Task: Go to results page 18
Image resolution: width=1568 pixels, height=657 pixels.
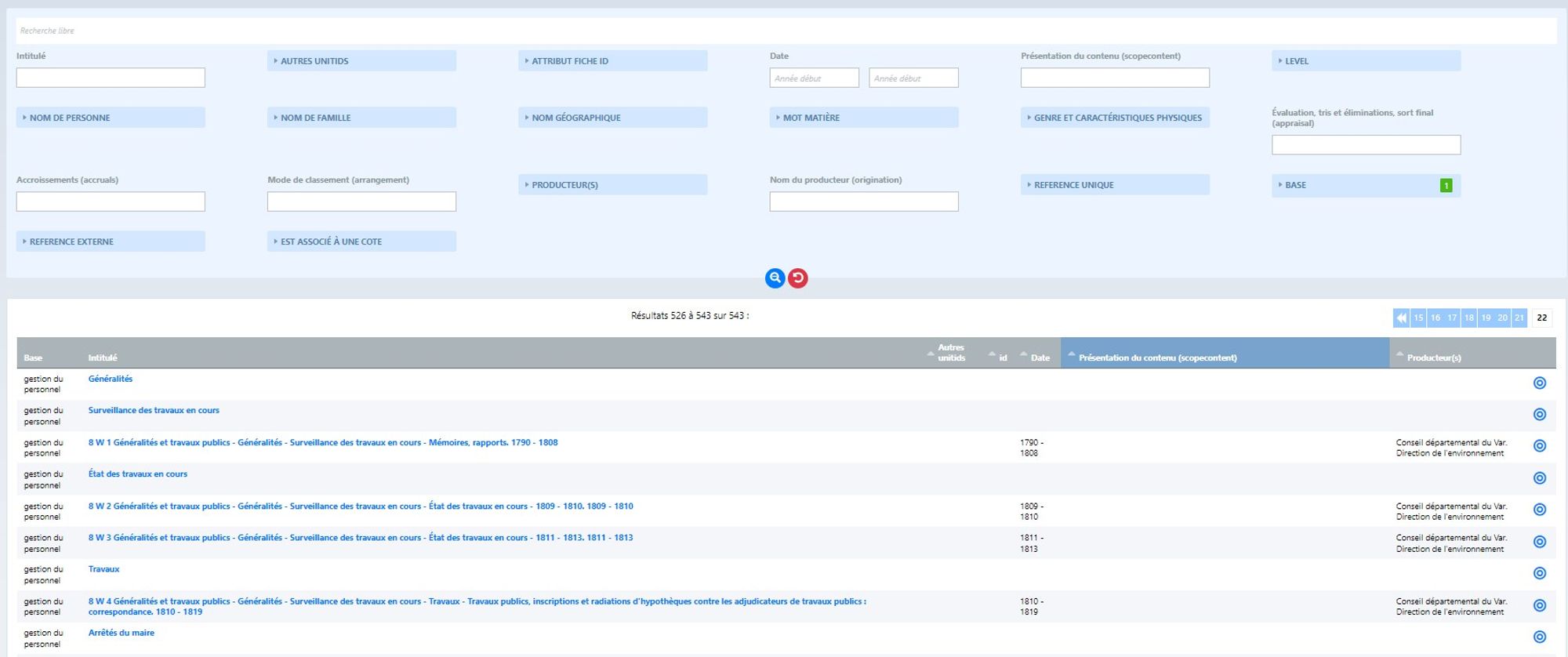Action: point(1469,318)
